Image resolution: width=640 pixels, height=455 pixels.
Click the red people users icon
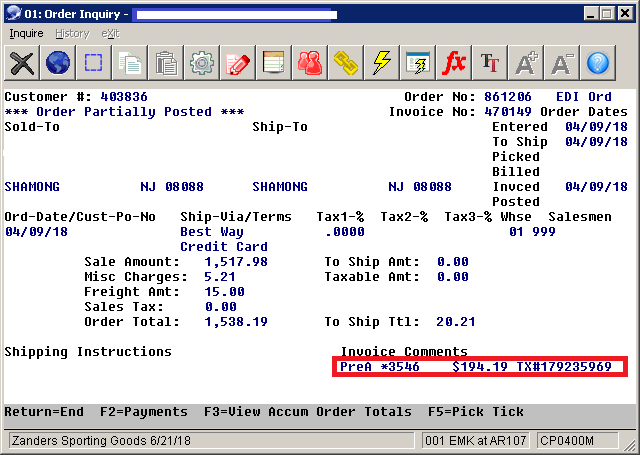[x=309, y=63]
